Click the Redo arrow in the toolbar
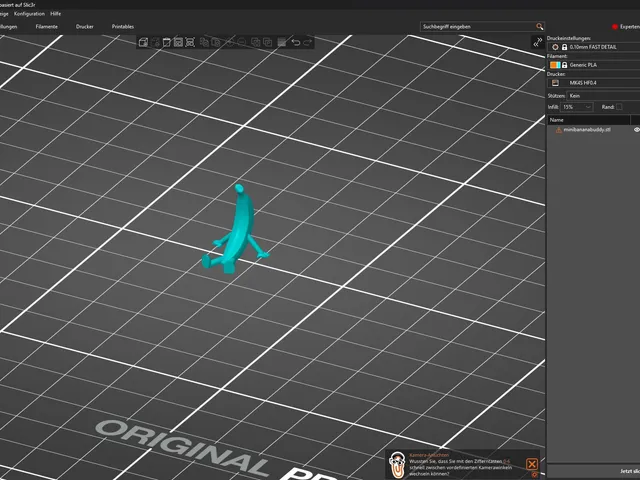 coord(307,42)
